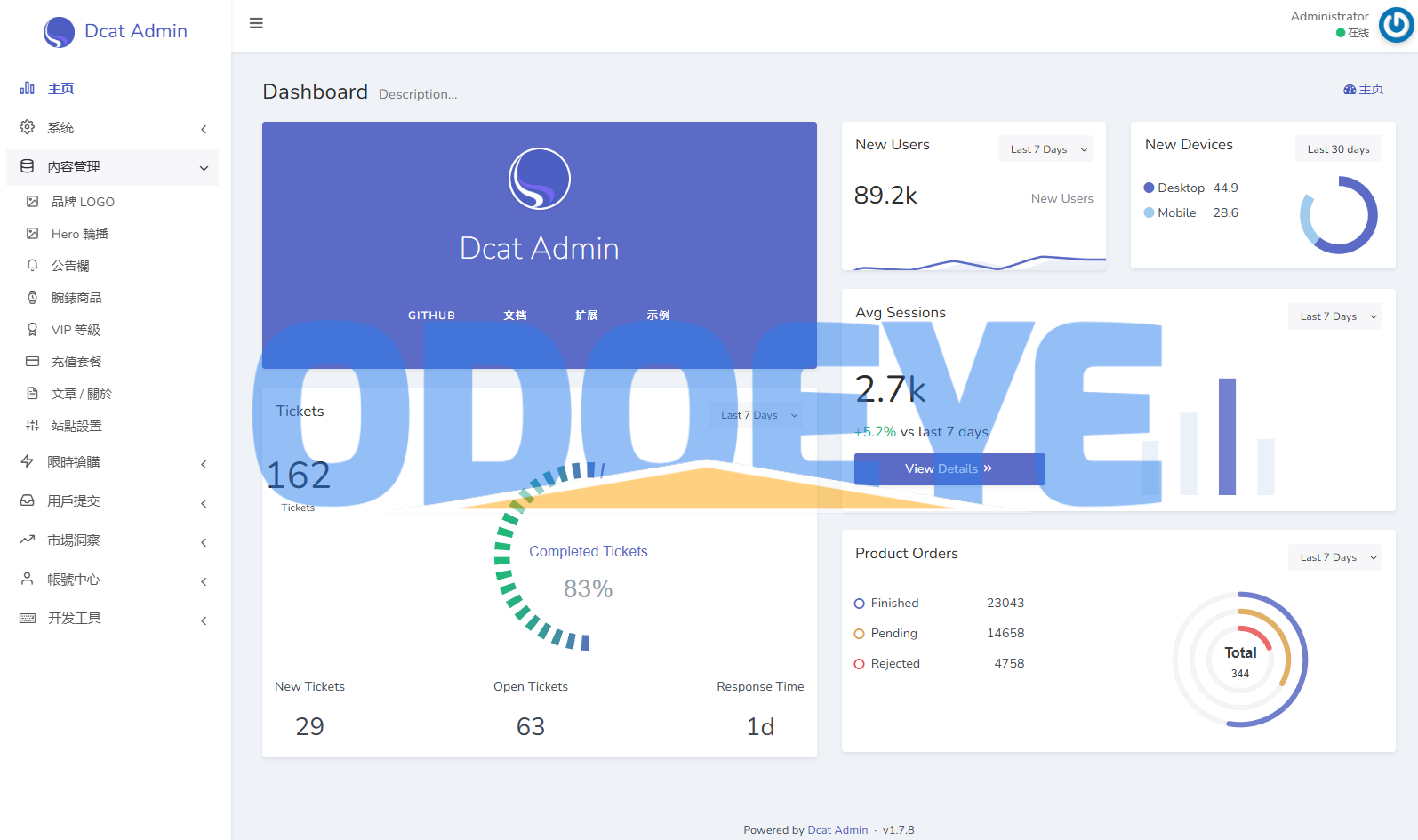Click the Dcat Admin footer link
Image resolution: width=1418 pixels, height=840 pixels.
(x=837, y=830)
